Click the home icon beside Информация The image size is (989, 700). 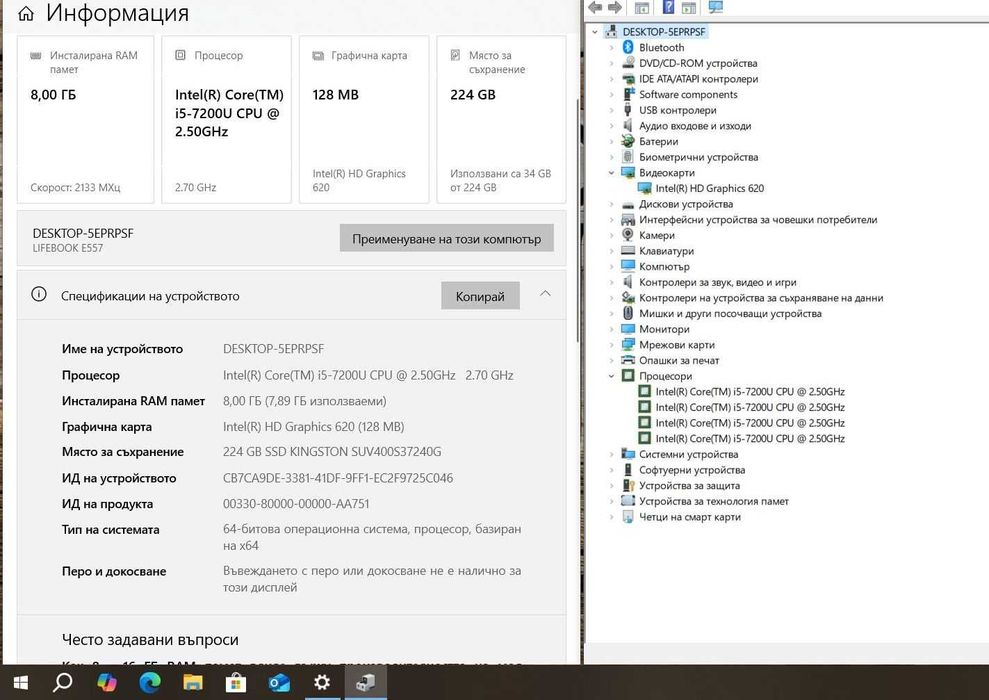tap(26, 13)
